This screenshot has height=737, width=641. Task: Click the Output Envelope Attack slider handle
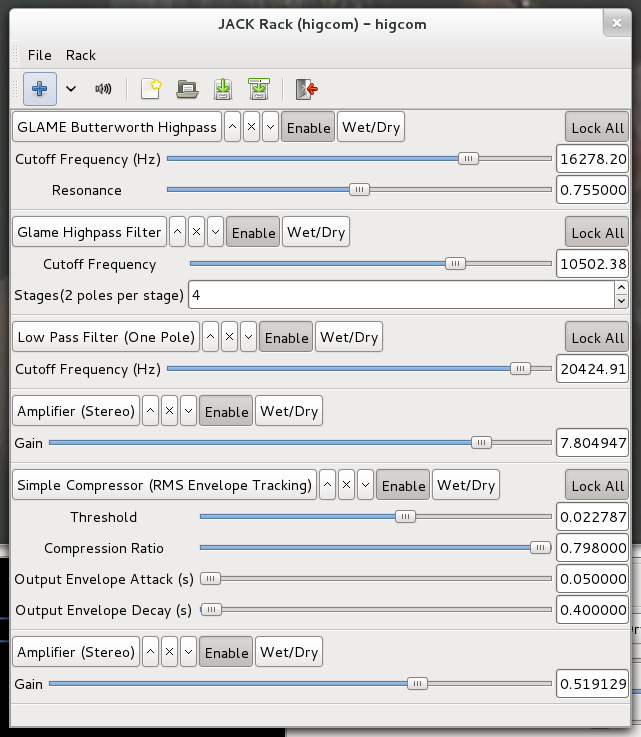(211, 579)
